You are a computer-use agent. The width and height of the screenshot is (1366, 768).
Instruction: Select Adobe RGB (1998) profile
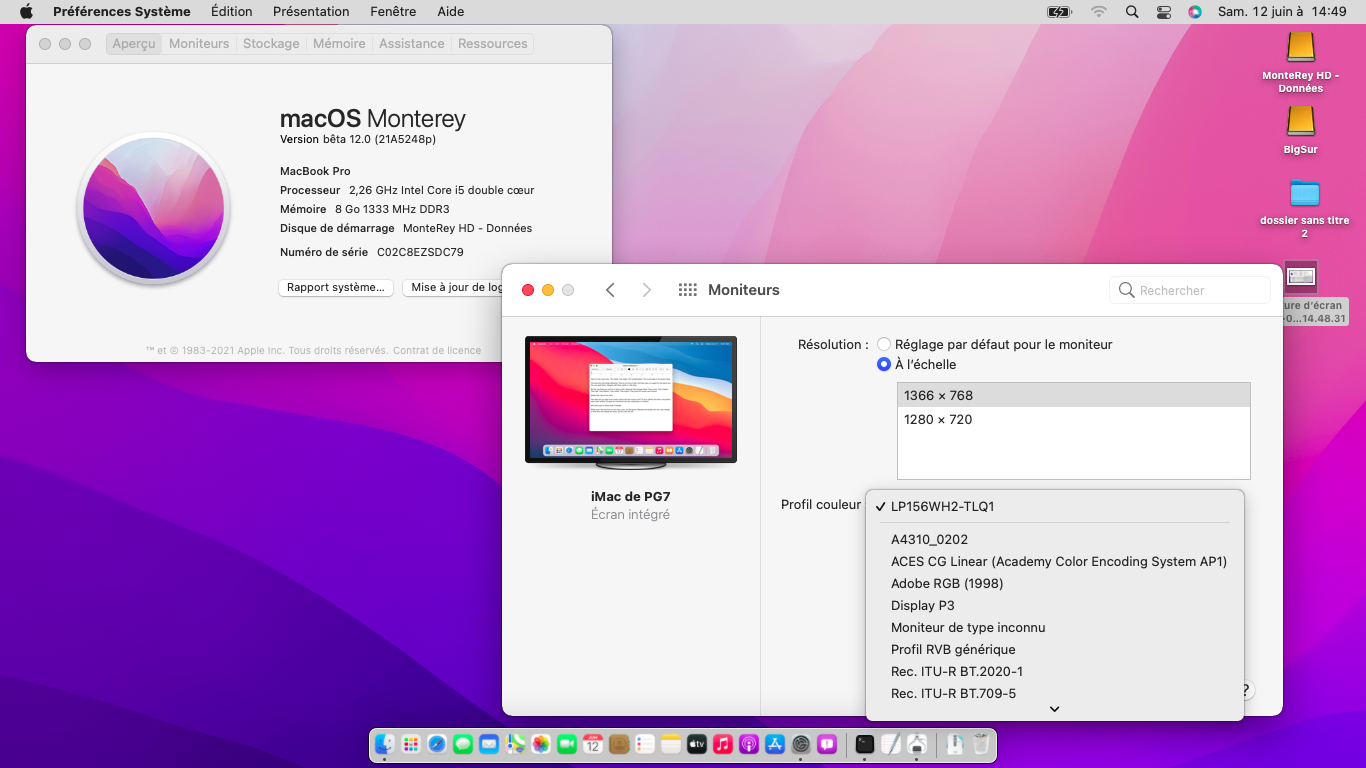tap(1055, 583)
